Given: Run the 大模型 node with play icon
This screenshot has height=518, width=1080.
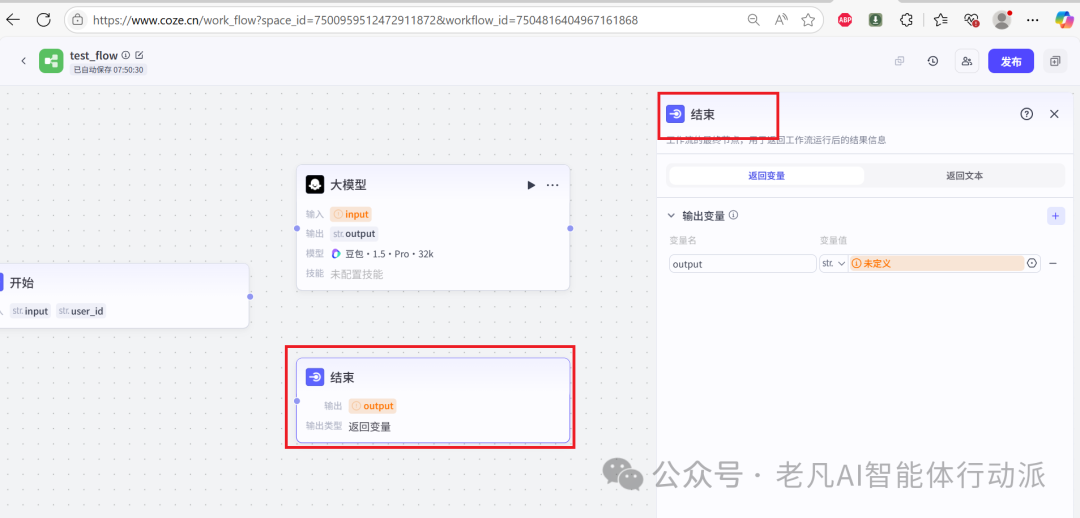Looking at the screenshot, I should (531, 185).
